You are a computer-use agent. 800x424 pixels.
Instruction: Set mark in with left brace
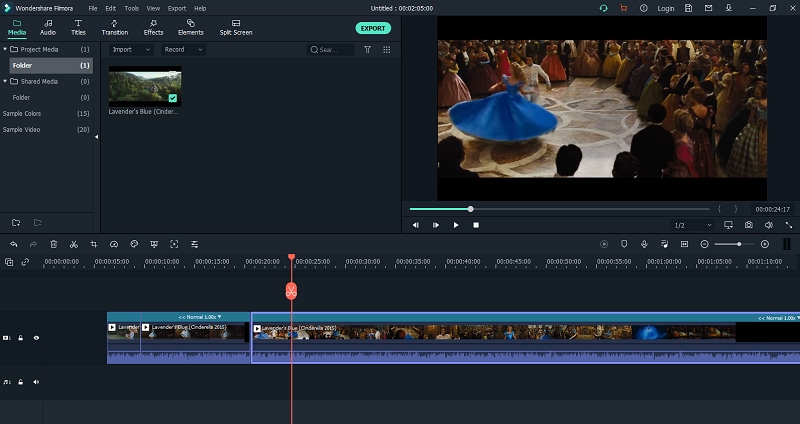pyautogui.click(x=719, y=209)
